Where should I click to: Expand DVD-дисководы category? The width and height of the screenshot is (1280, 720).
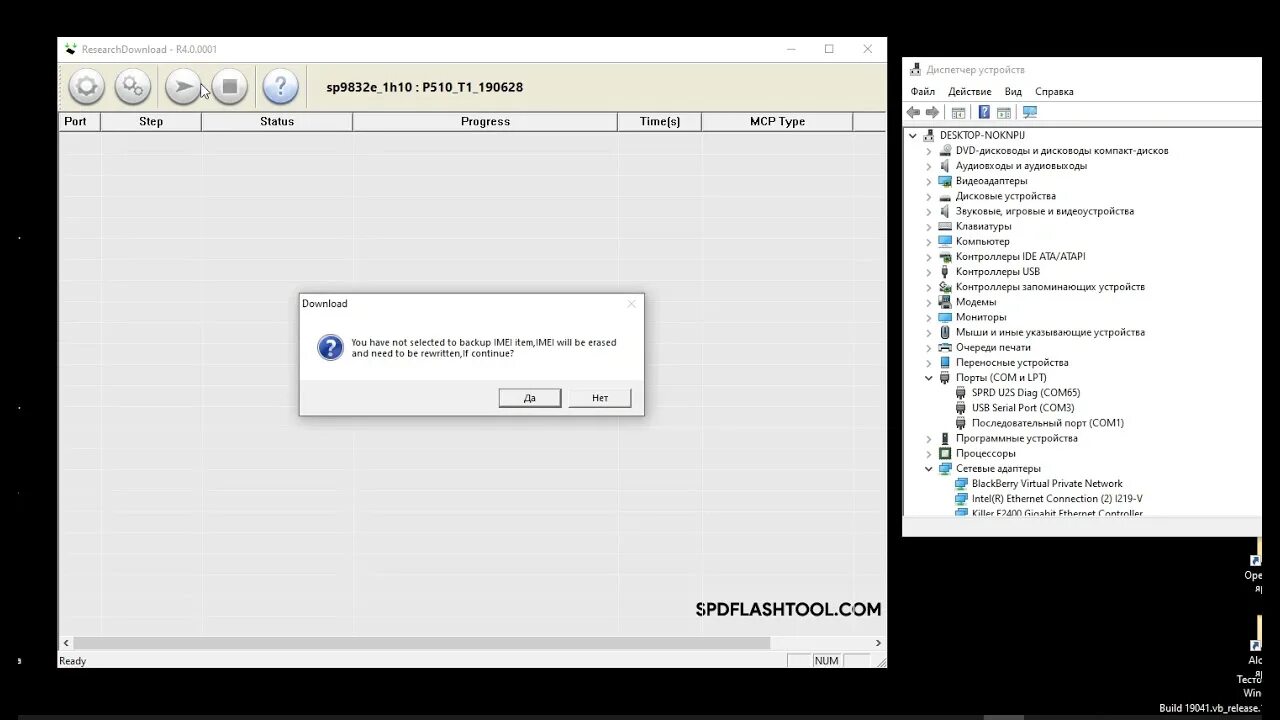pos(928,151)
